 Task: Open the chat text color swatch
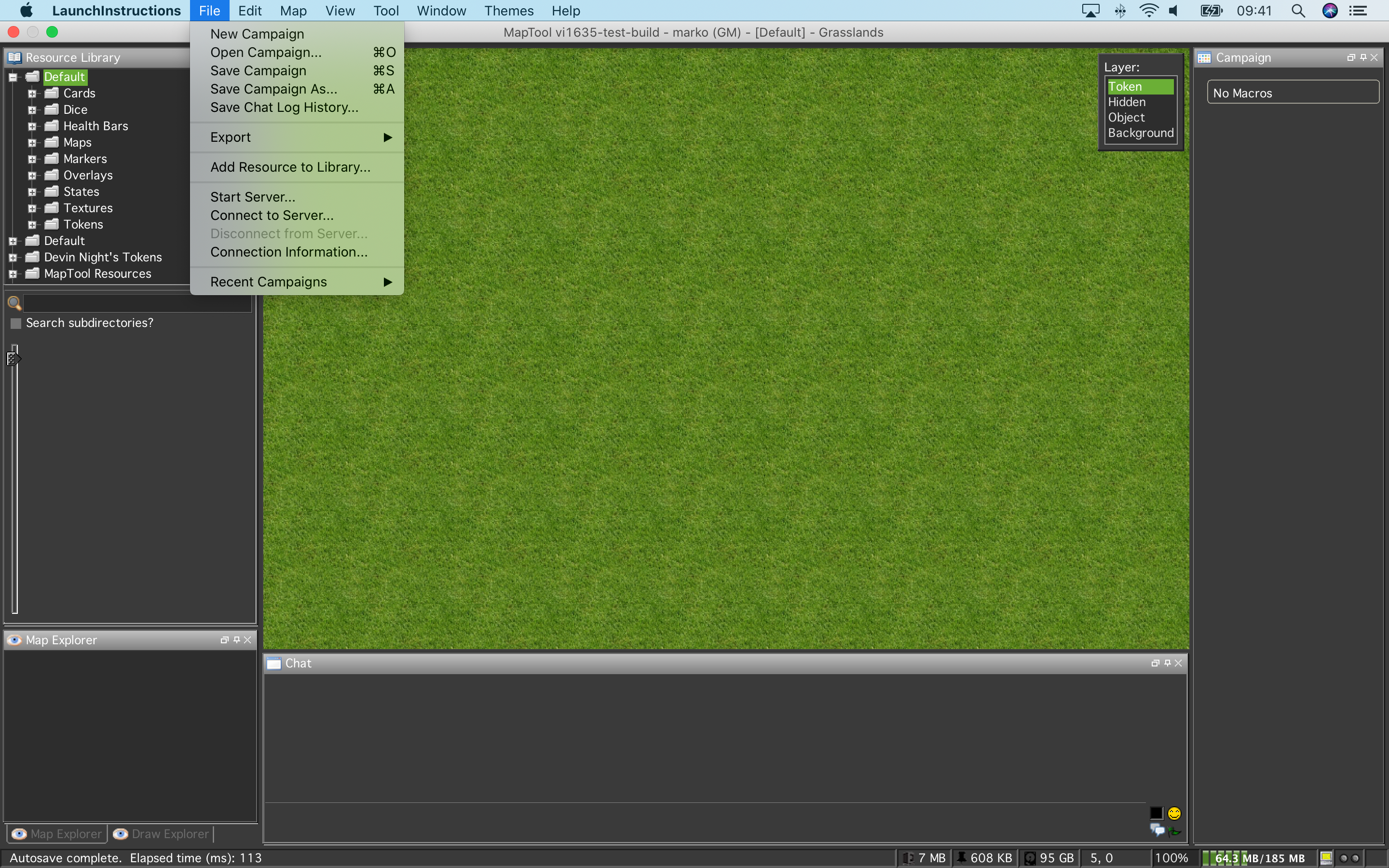1157,813
